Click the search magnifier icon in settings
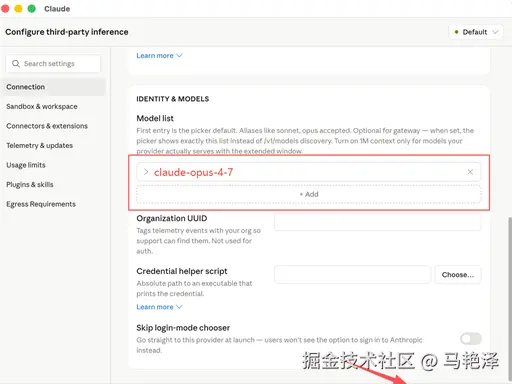512x384 pixels. point(16,63)
